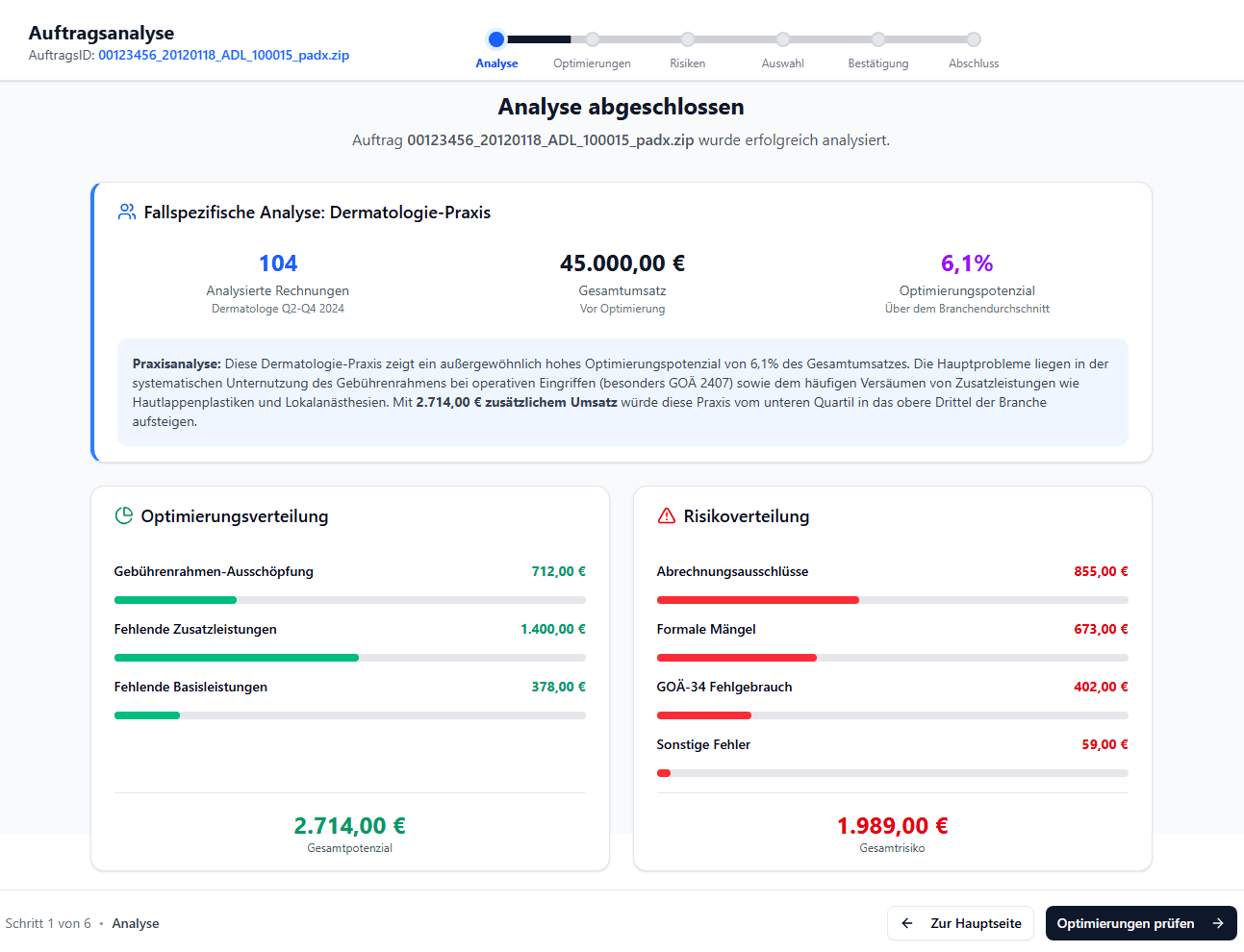Click the Praxisanalyse summary info box

point(622,393)
